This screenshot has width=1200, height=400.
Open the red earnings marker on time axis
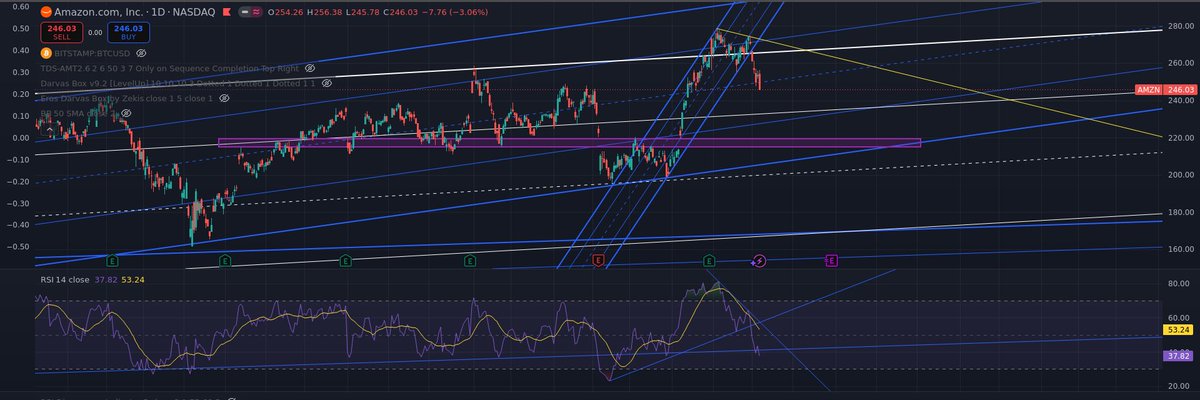598,260
